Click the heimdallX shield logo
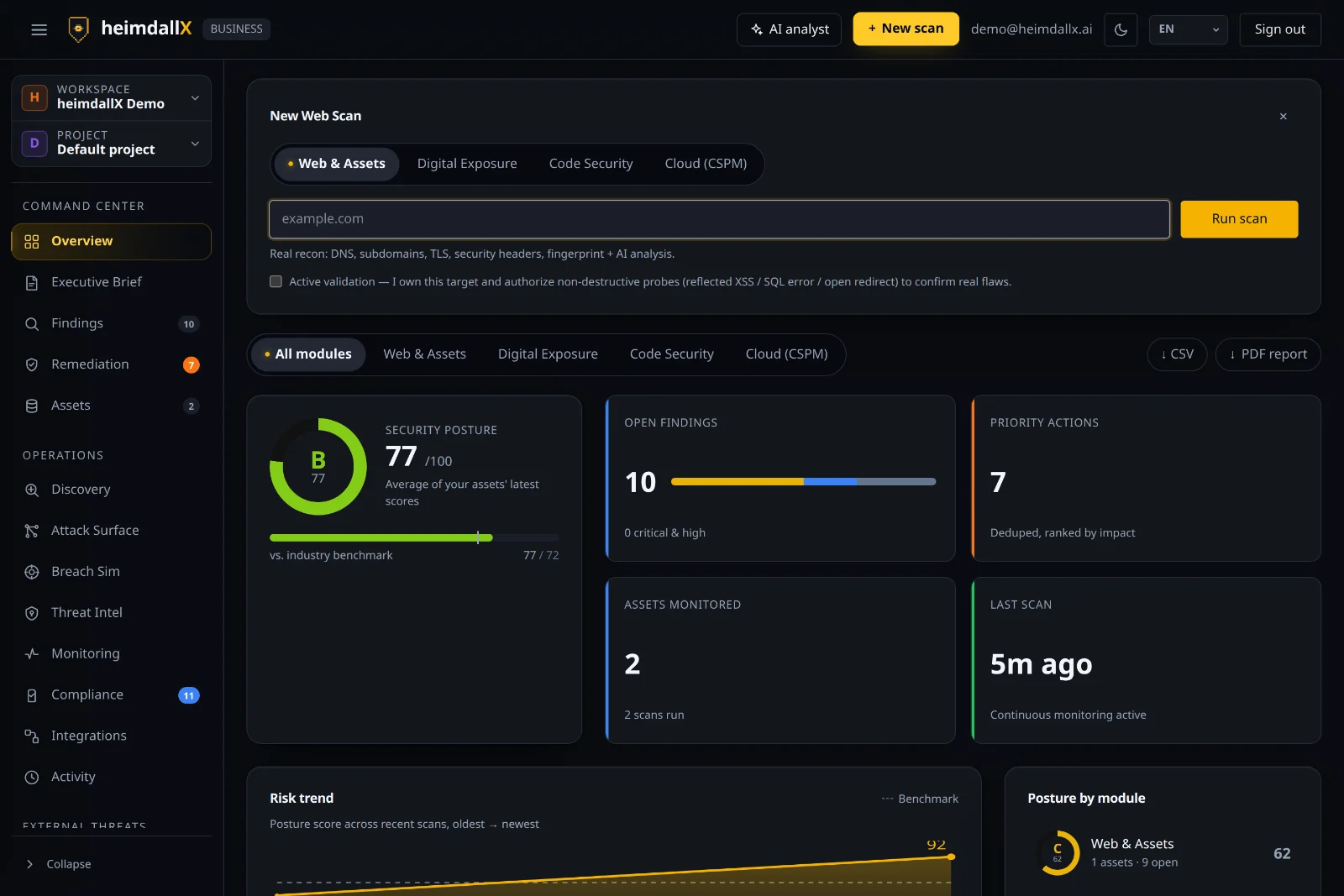 pos(78,29)
